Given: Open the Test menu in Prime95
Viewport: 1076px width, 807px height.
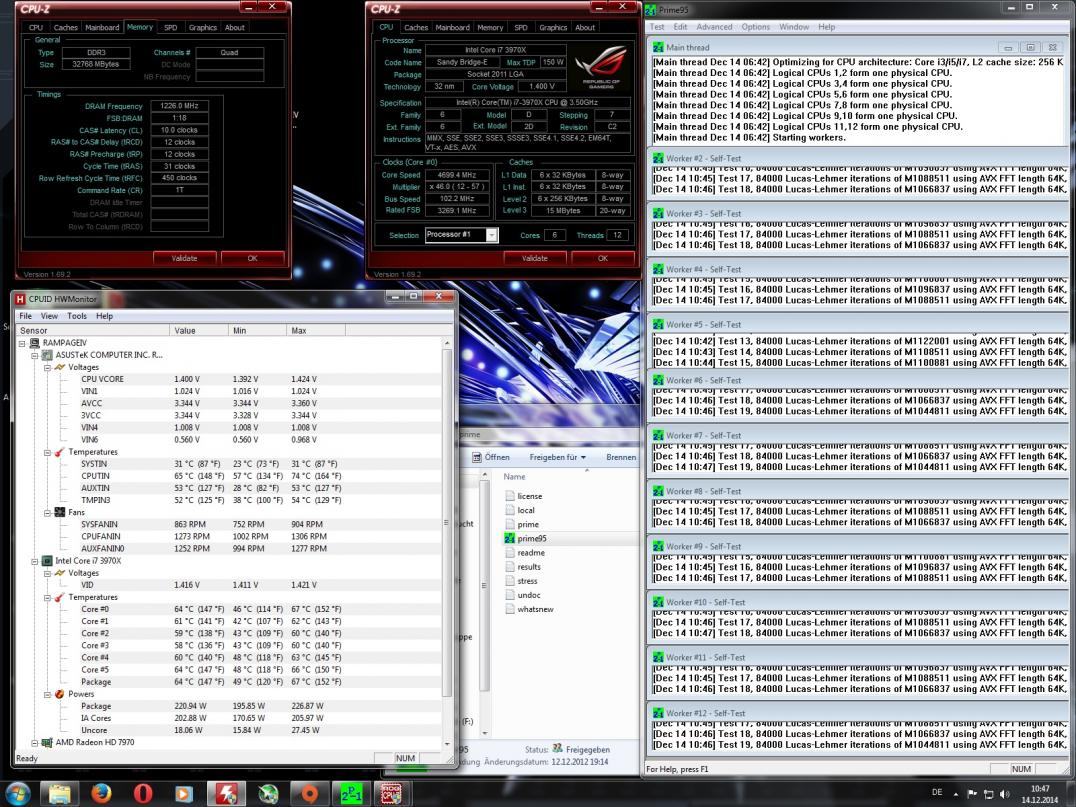Looking at the screenshot, I should click(657, 27).
